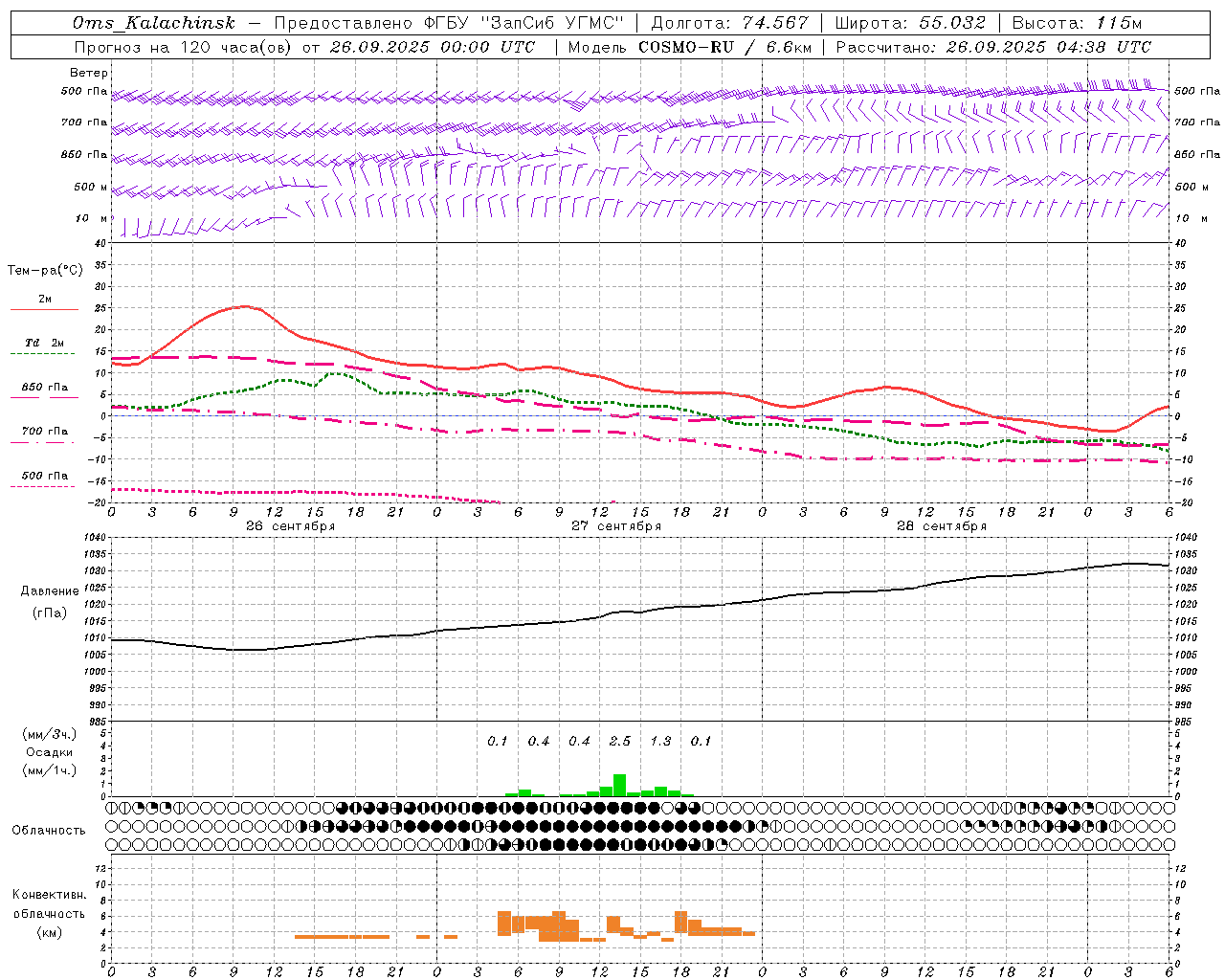Screen dimensions: 1225x980
Task: Click the Облачность panel label
Action: (x=49, y=831)
